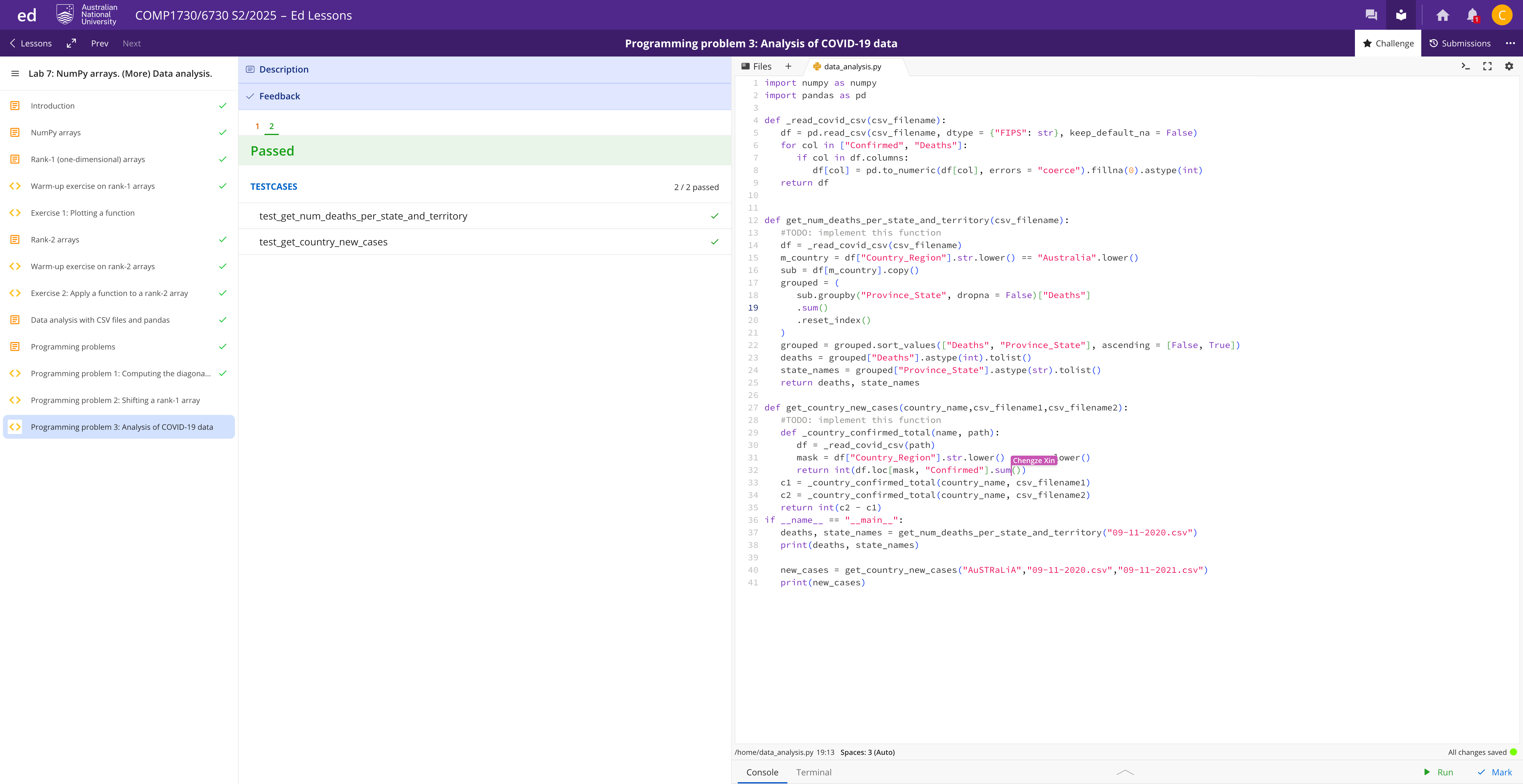Open the Introduction lesson slide
The height and width of the screenshot is (784, 1523).
point(119,106)
